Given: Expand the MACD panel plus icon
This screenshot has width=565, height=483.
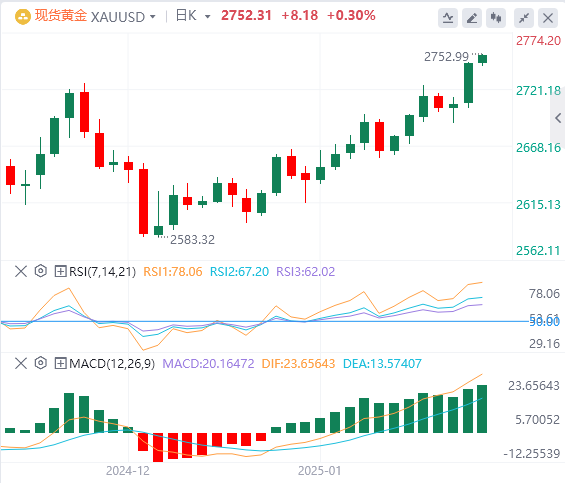Looking at the screenshot, I should [60, 363].
